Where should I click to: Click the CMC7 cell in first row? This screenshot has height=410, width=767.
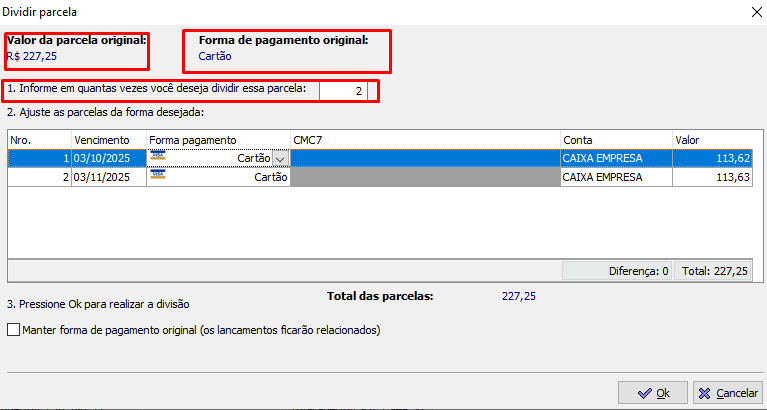click(424, 158)
